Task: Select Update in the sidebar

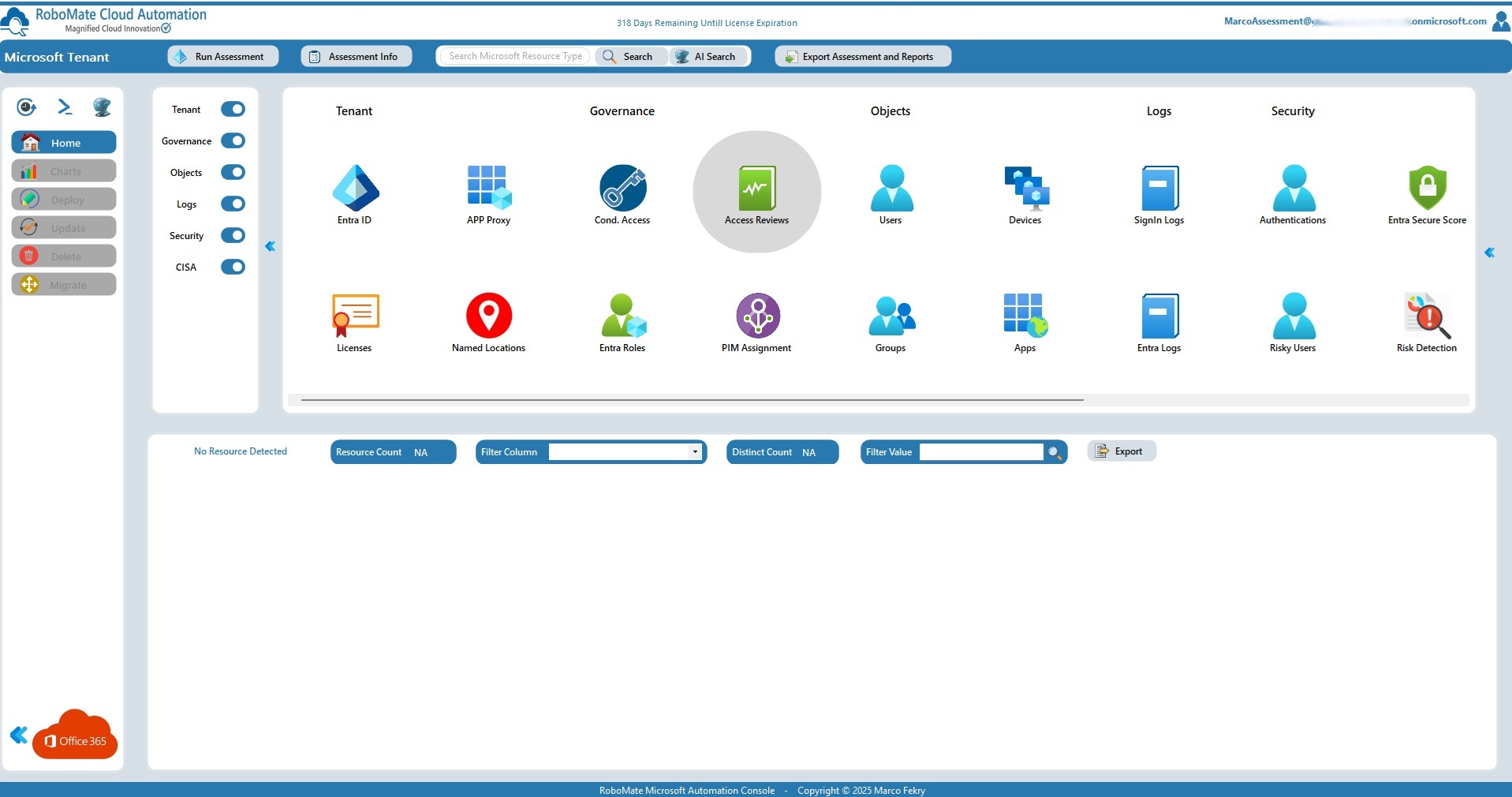Action: pyautogui.click(x=64, y=228)
